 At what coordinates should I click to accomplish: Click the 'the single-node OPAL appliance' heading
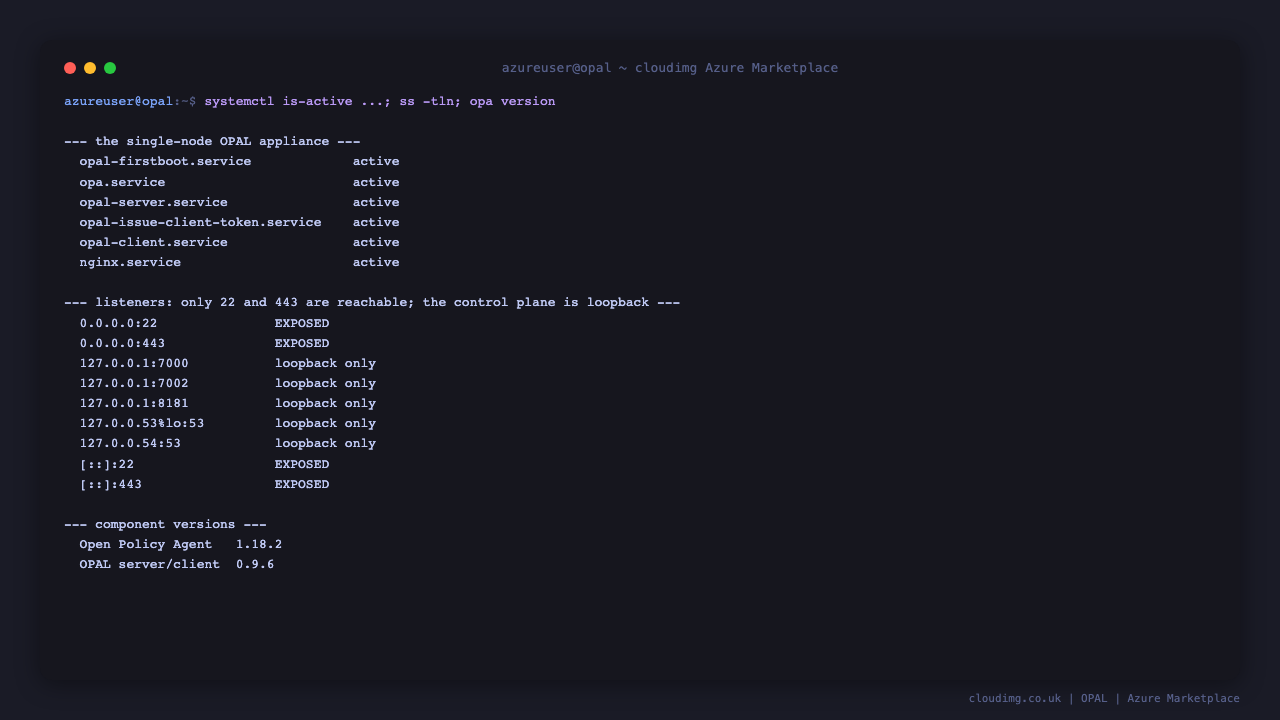point(212,141)
